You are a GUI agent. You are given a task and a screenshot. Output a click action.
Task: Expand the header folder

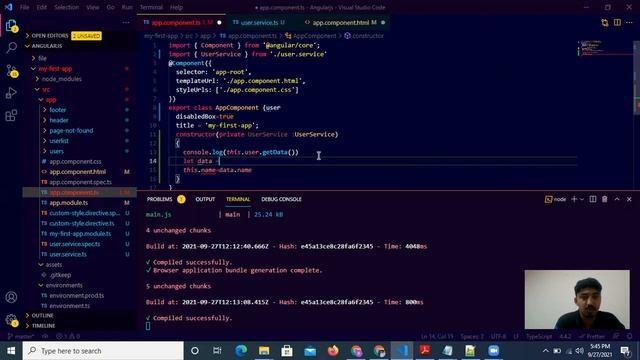tap(80, 120)
